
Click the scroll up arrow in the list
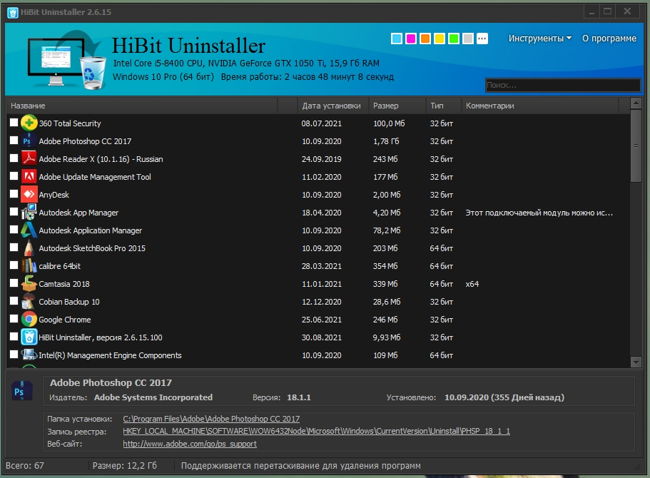(x=635, y=103)
